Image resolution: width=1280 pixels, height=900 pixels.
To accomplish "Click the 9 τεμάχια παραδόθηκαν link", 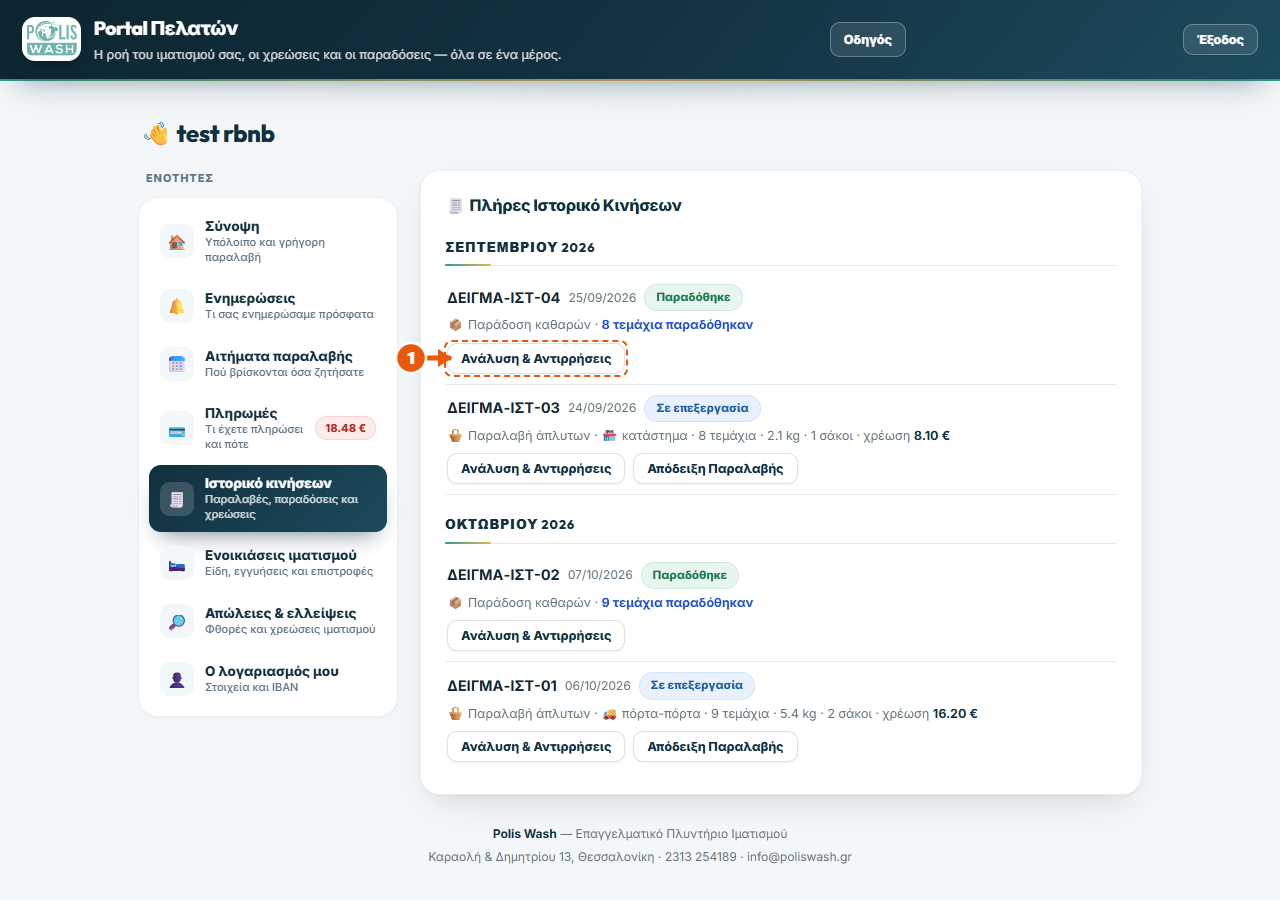I will tap(677, 603).
